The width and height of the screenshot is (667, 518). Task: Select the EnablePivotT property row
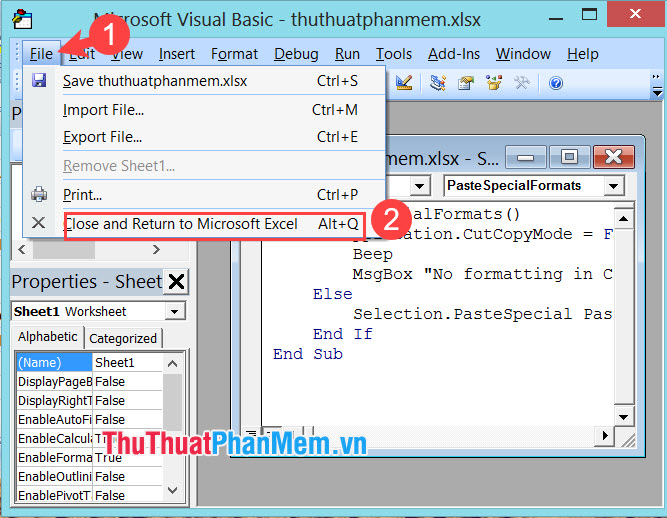click(x=54, y=495)
